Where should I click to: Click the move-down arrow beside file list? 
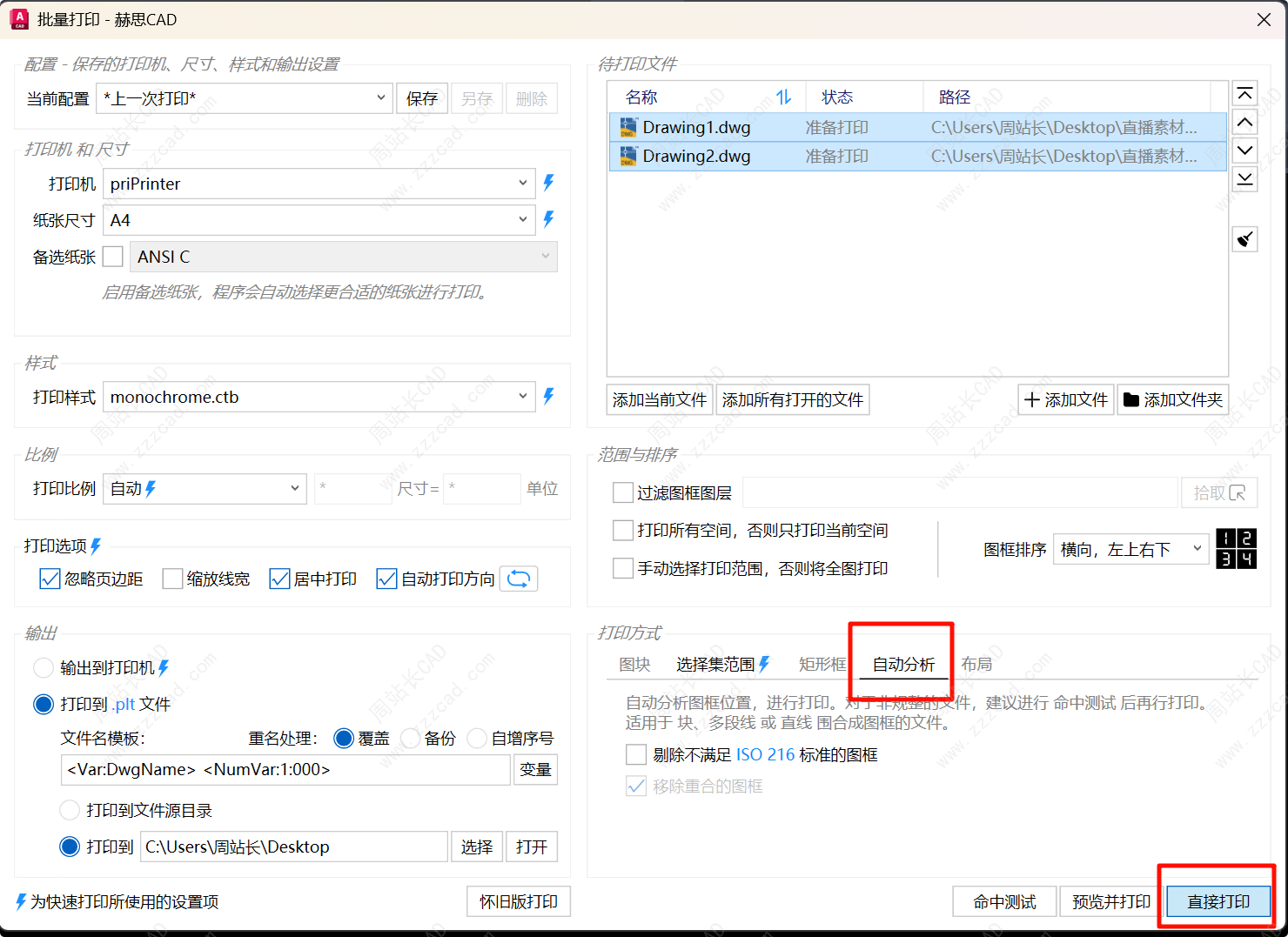pyautogui.click(x=1244, y=151)
